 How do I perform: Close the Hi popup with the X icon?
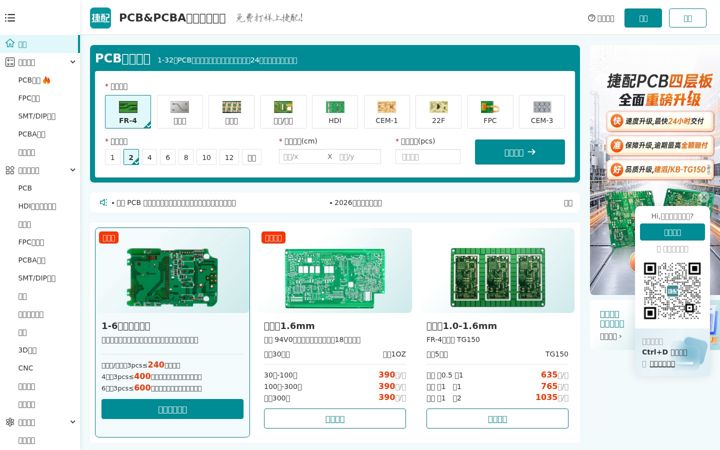tap(703, 197)
